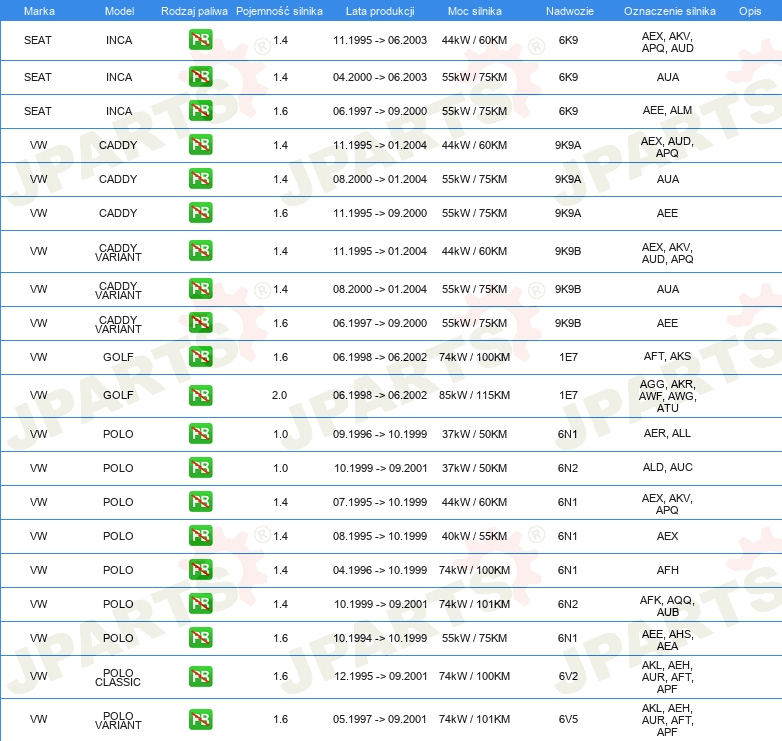This screenshot has width=782, height=741.
Task: Click production years 08.1995 -> 10.1999
Action: point(380,536)
